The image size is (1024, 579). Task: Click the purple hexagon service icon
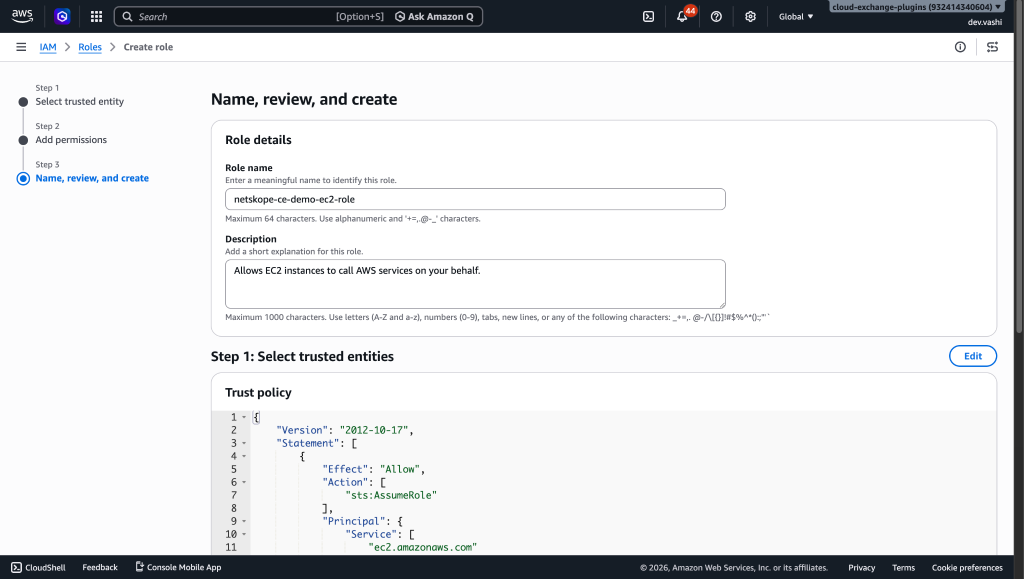tap(62, 16)
